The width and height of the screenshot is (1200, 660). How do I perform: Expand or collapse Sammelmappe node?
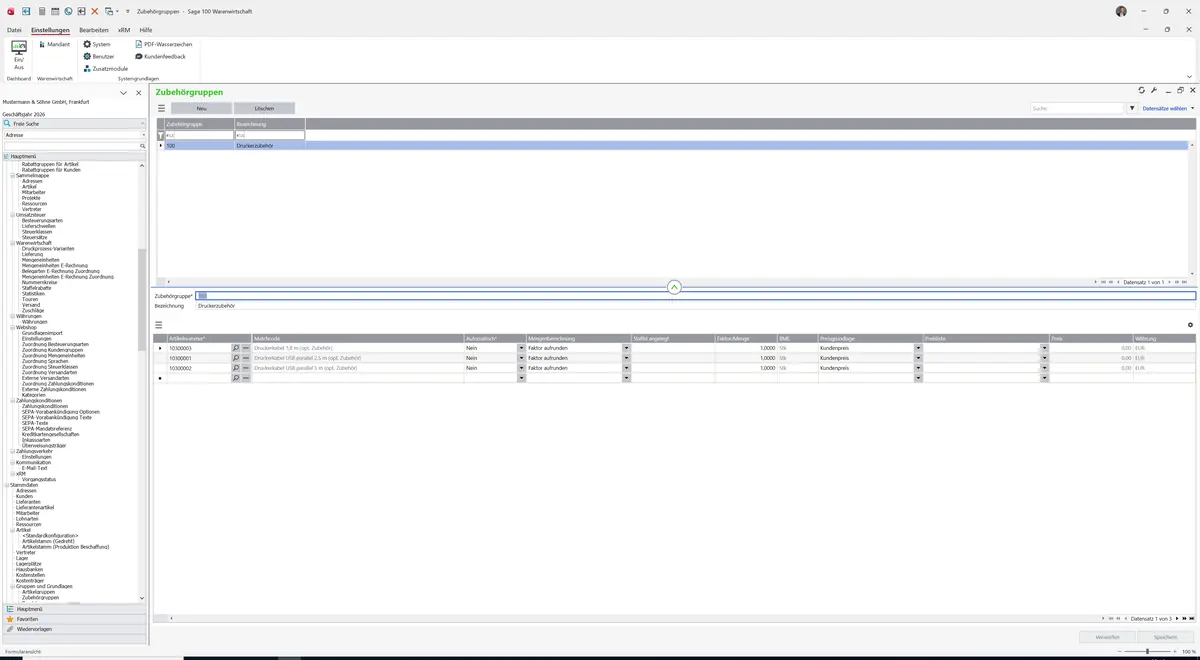(12, 176)
